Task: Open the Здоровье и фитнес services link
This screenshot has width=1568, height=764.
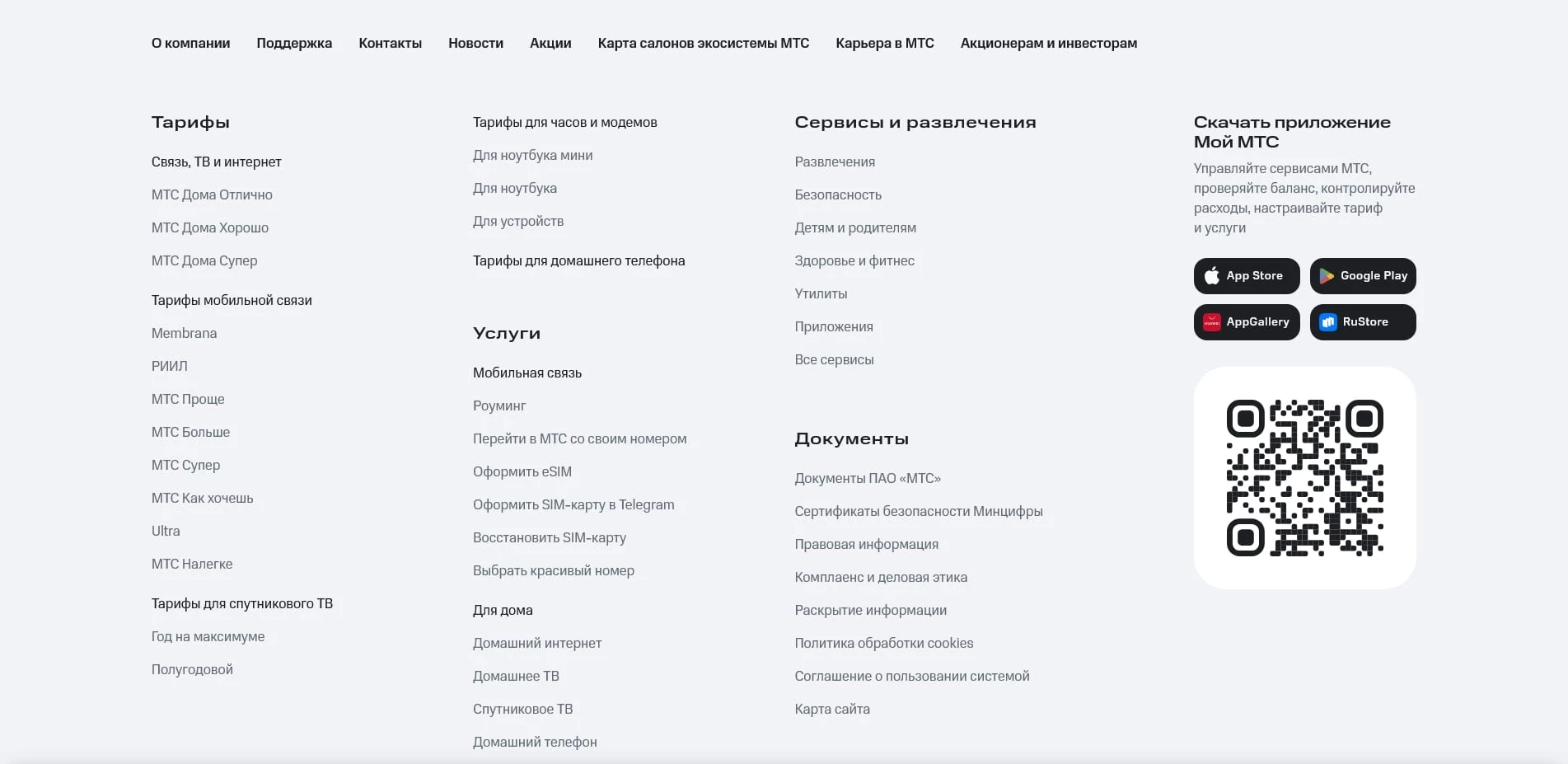Action: (854, 260)
